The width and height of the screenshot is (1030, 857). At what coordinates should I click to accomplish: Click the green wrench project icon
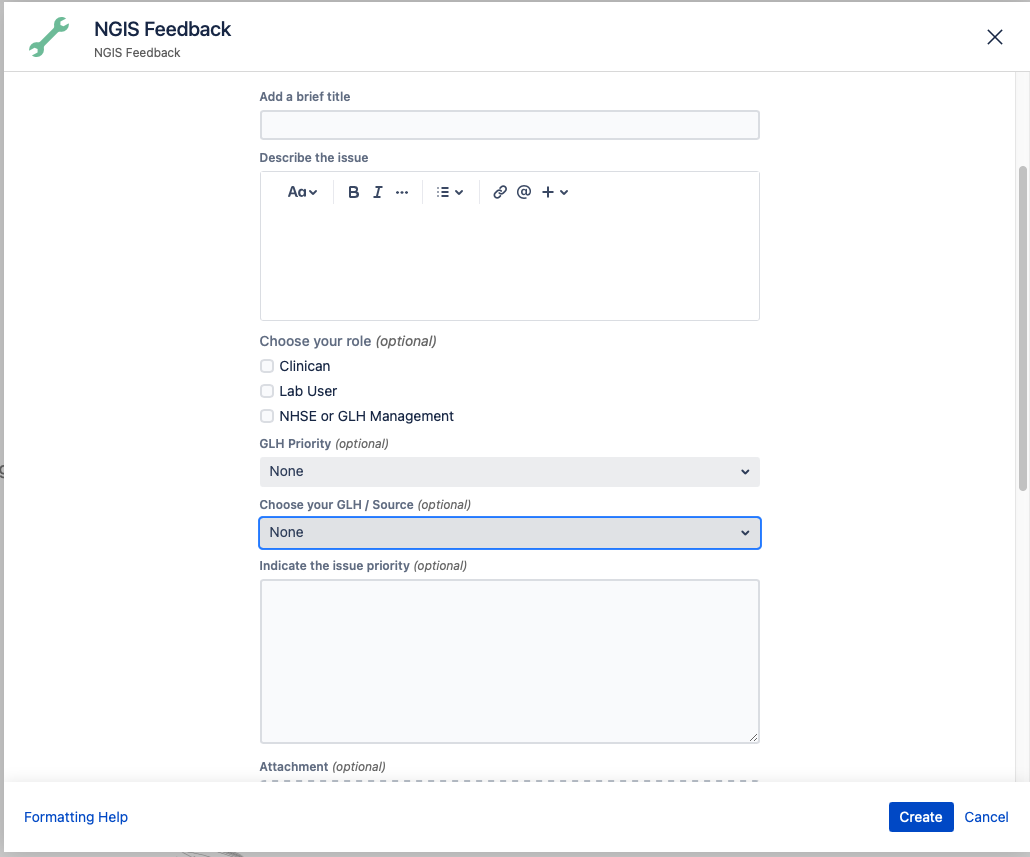(49, 38)
